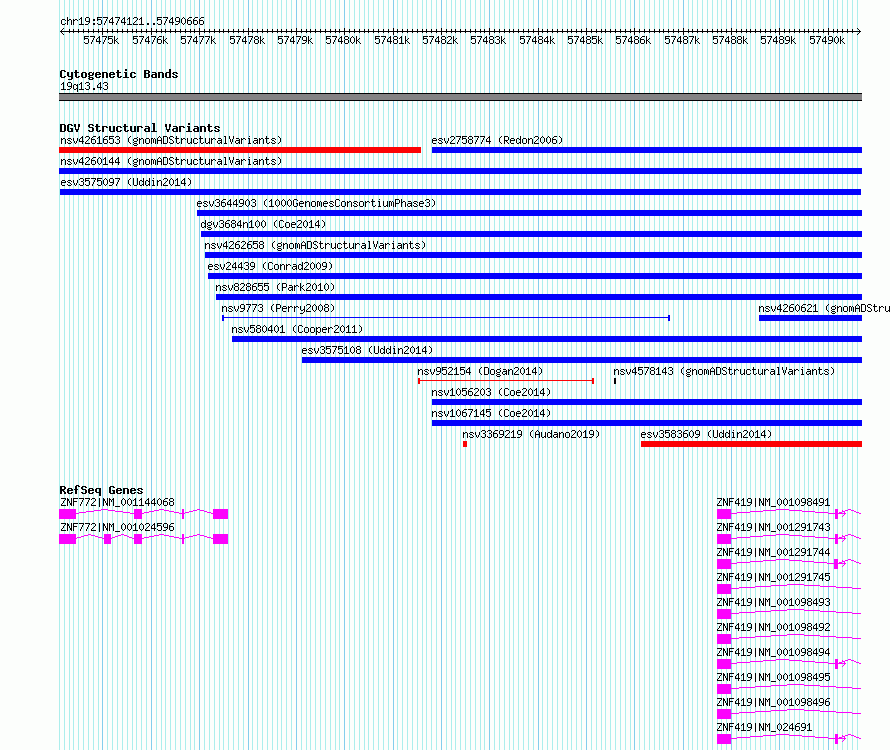Click ZNF419|NM_001098496 transcript label
Screen dimensions: 890x750
click(773, 702)
